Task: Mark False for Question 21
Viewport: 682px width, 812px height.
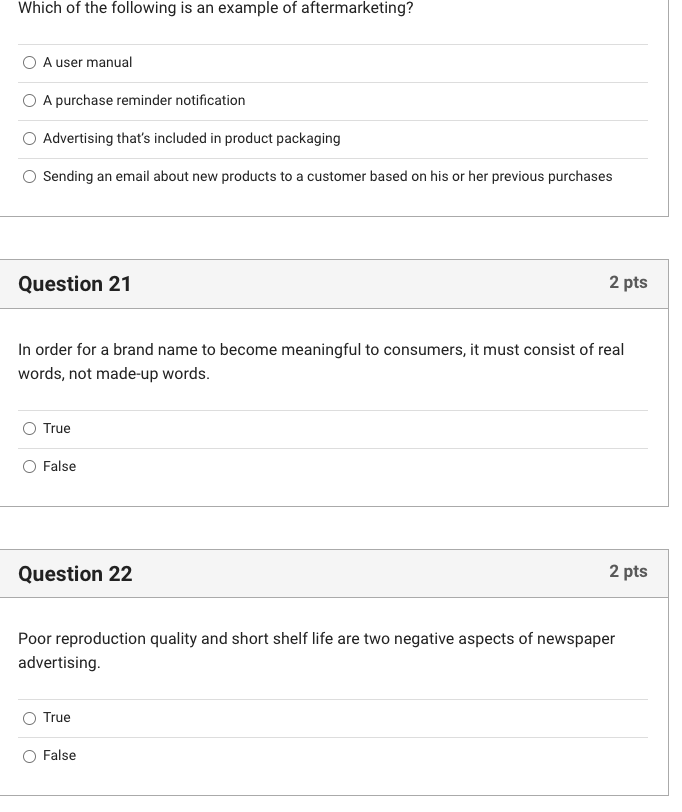Action: 29,466
